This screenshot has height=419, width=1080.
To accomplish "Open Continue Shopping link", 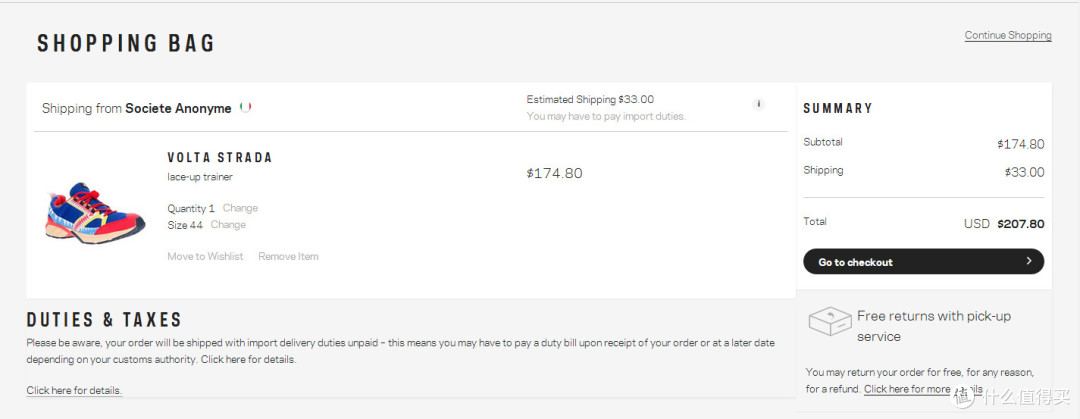I will pos(1008,35).
